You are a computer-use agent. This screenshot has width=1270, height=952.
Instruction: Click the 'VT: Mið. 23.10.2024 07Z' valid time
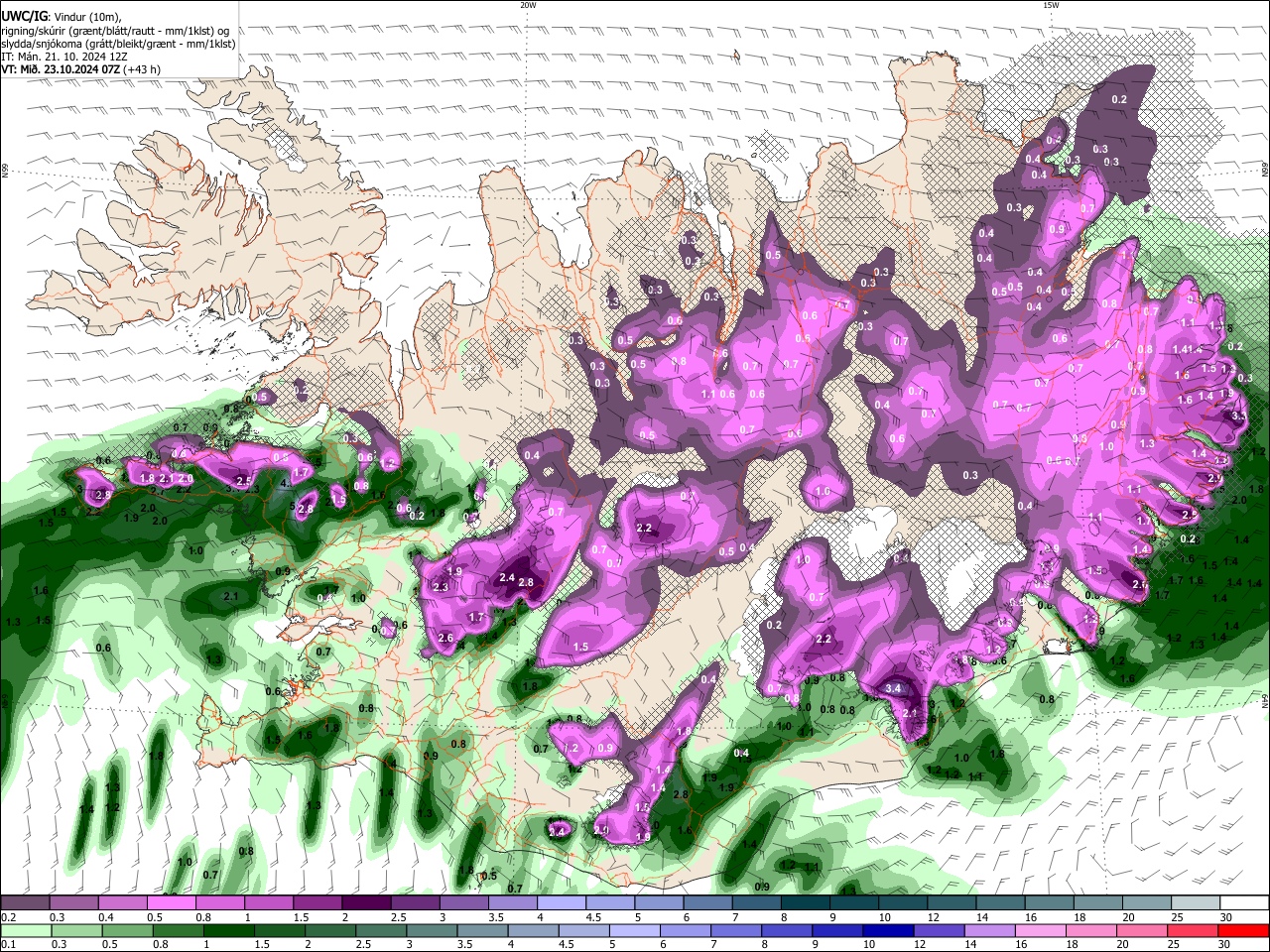(61, 70)
